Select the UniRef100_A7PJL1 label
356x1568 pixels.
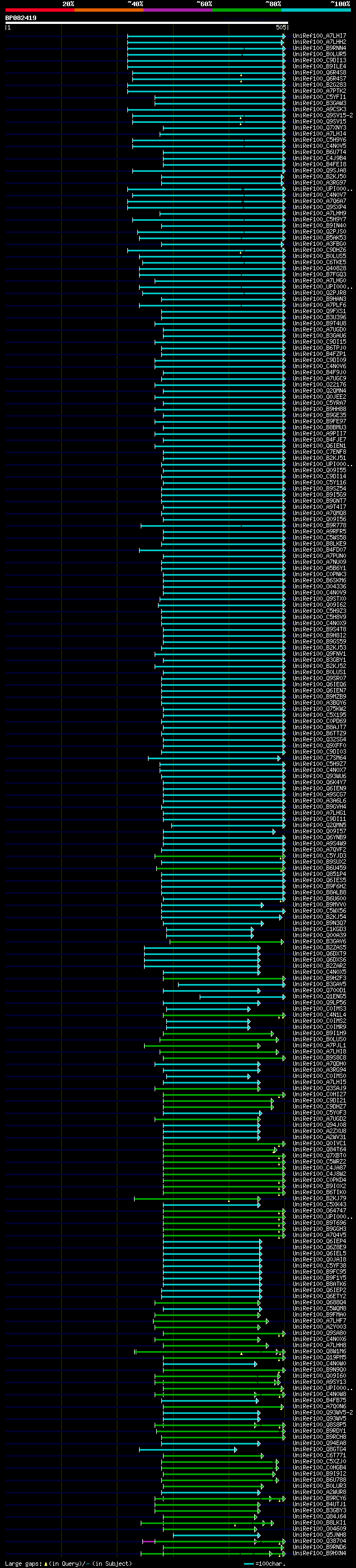coord(319,1046)
